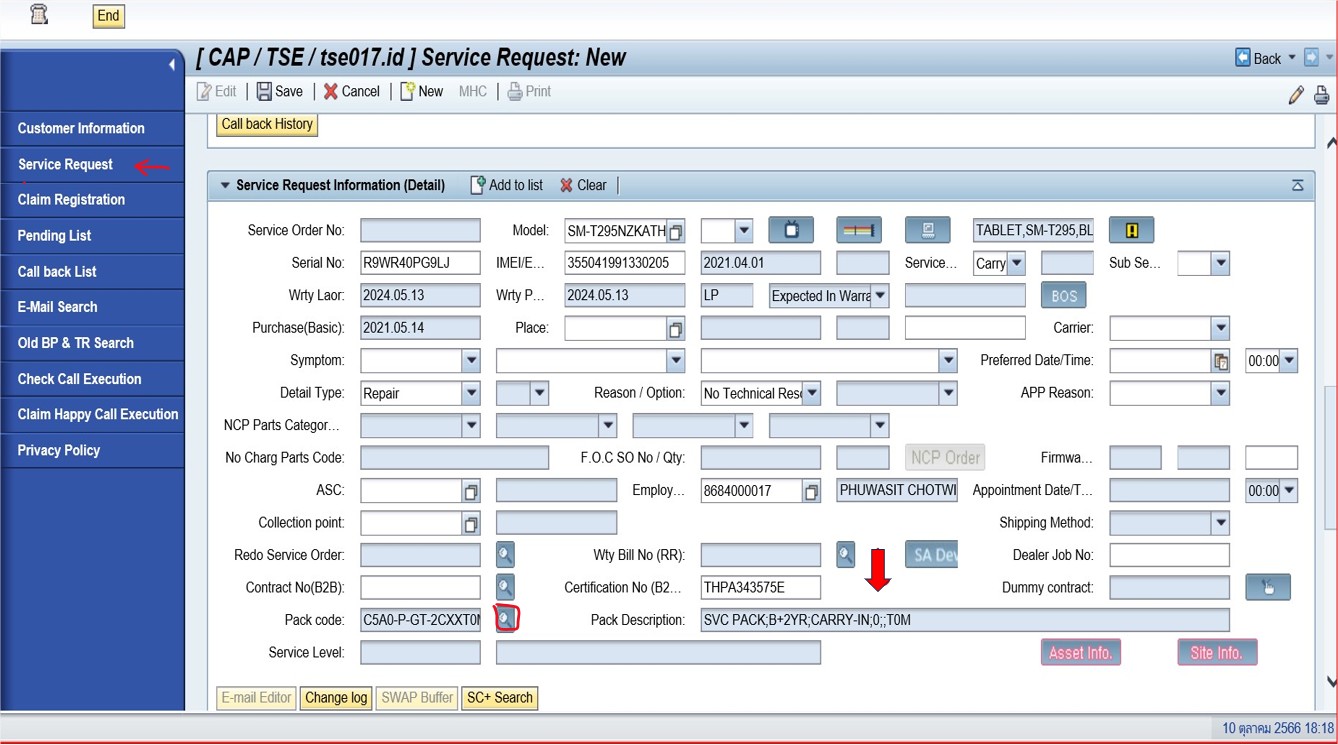This screenshot has width=1338, height=745.
Task: Open the Carrier dropdown
Action: [1220, 328]
